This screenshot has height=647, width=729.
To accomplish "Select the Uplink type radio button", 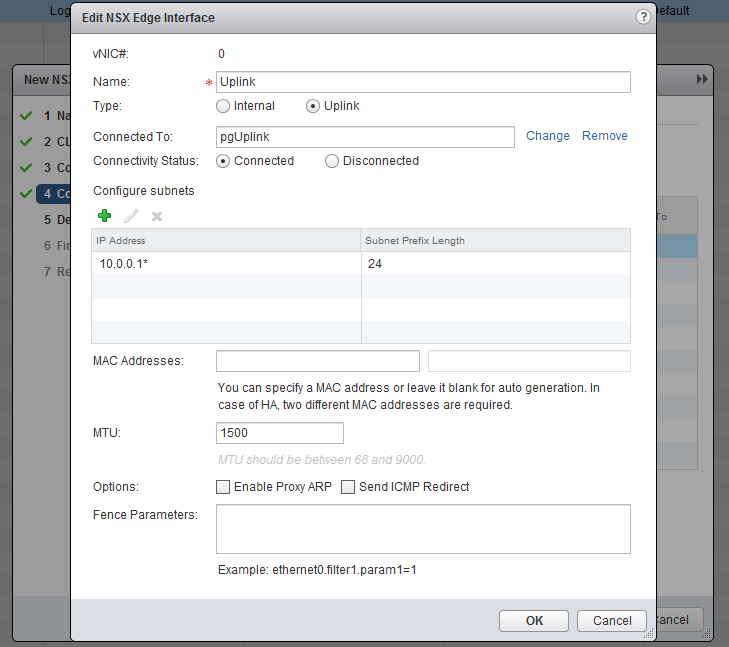I will click(x=313, y=106).
